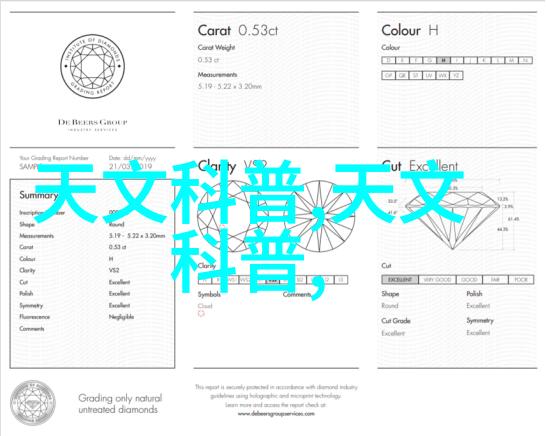Click the large 'H' colour grade
Image resolution: width=546 pixels, height=436 pixels.
point(433,31)
